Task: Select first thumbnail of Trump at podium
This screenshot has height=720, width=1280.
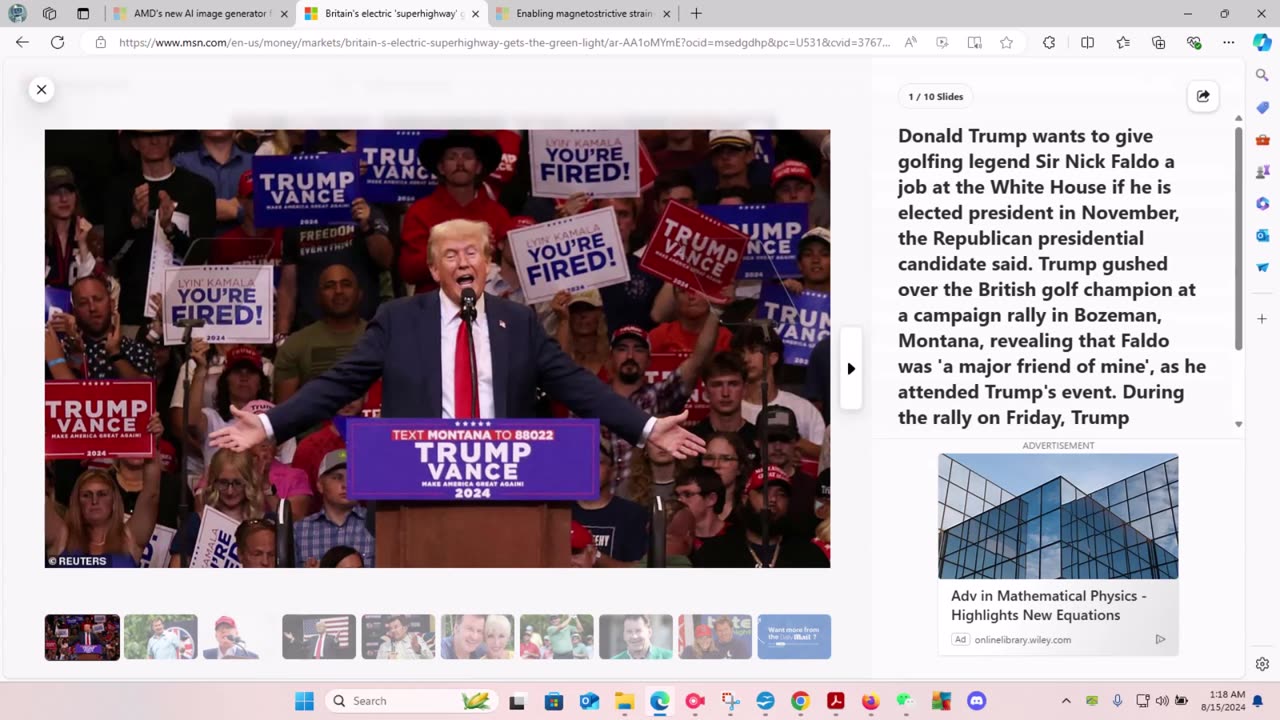Action: 82,637
